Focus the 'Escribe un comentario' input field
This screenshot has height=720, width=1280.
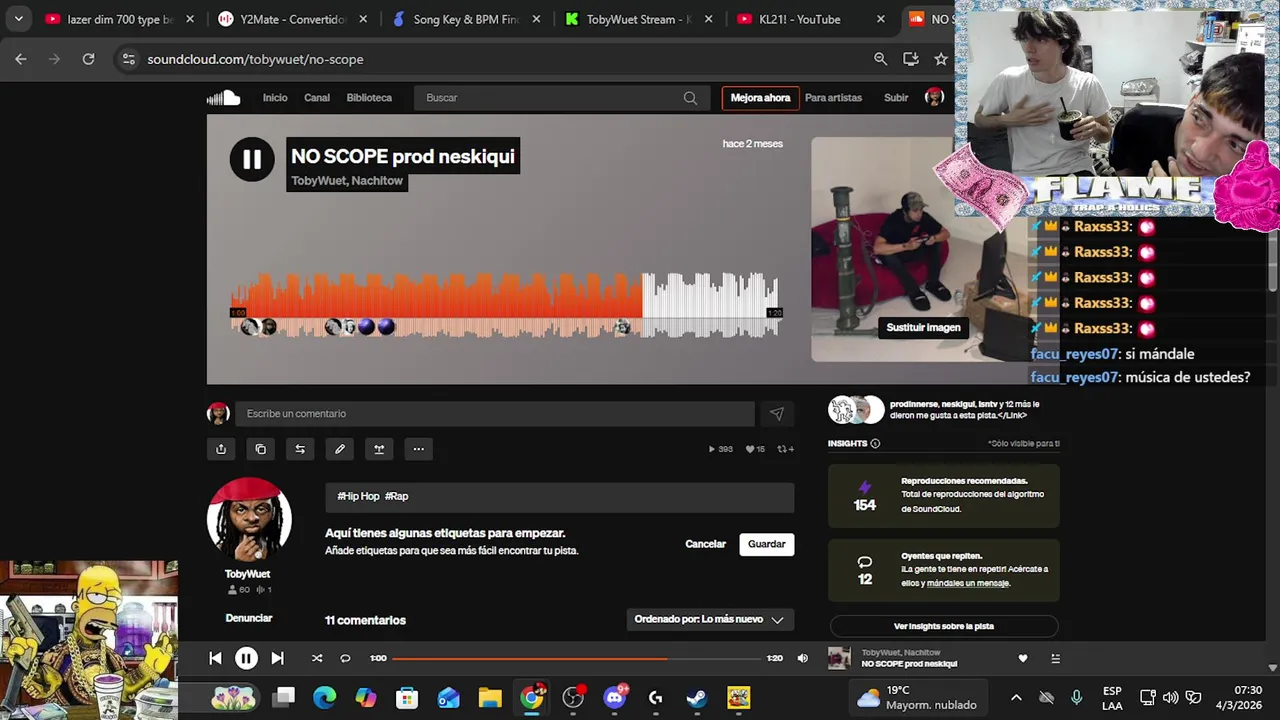coord(494,414)
